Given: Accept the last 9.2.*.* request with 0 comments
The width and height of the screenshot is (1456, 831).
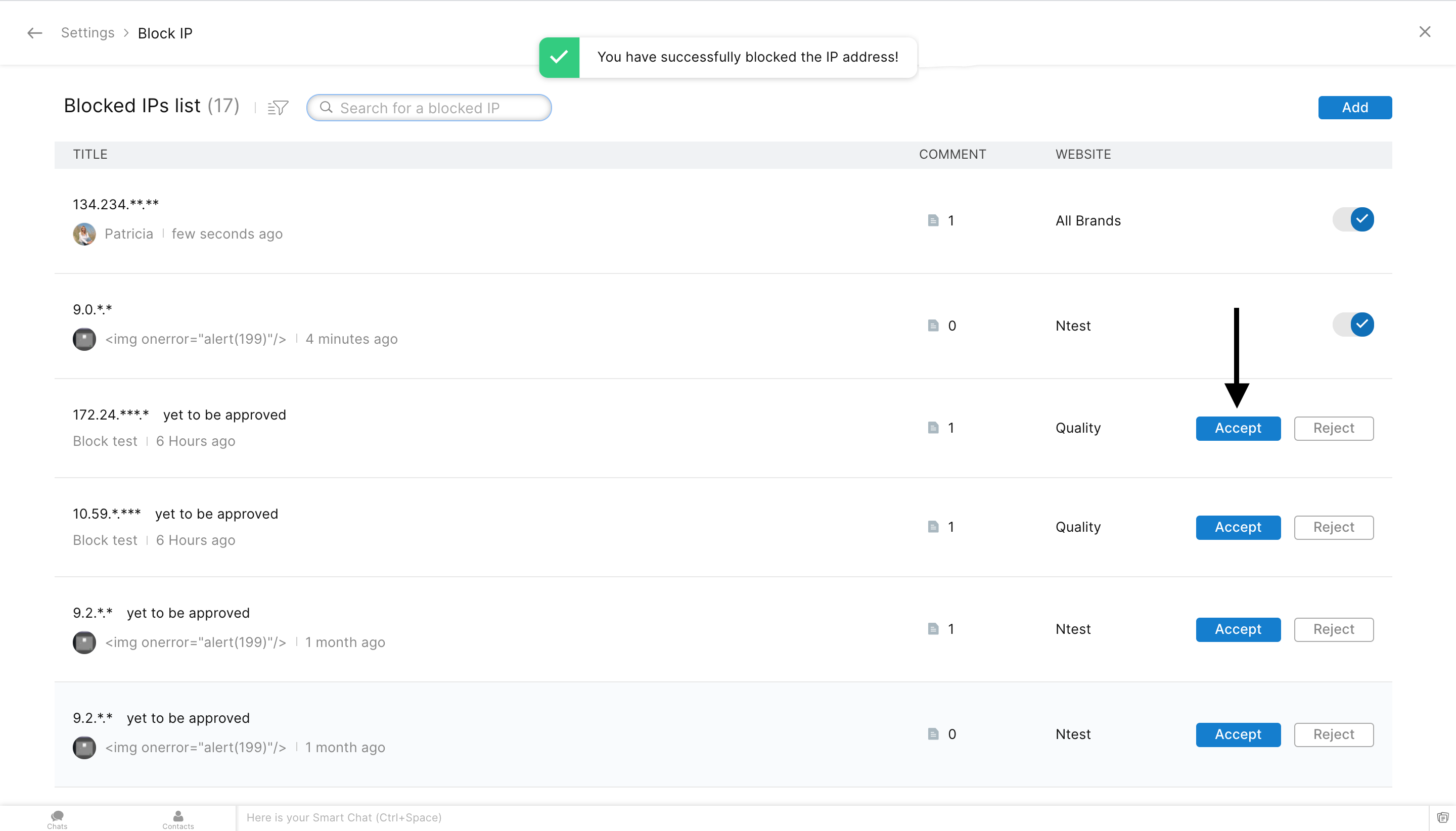Looking at the screenshot, I should [x=1238, y=734].
